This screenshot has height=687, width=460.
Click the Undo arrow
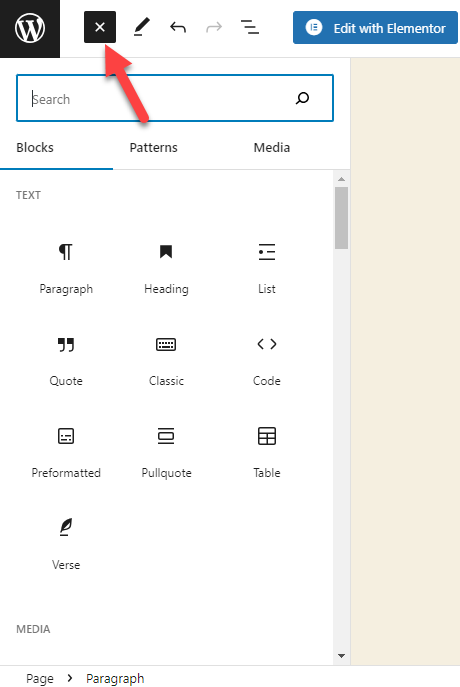coord(178,28)
